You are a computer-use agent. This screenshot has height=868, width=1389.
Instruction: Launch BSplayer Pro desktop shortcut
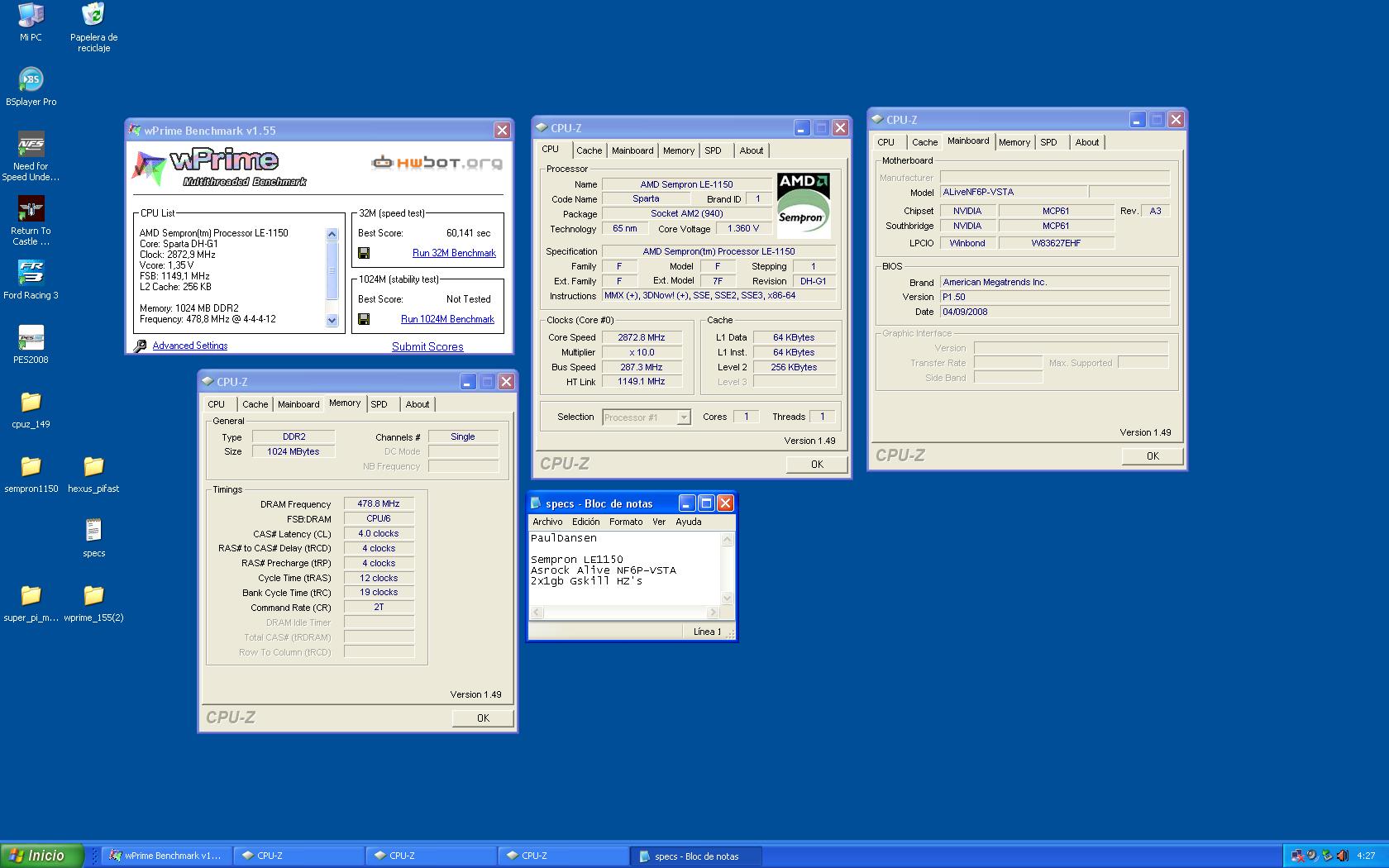coord(31,86)
